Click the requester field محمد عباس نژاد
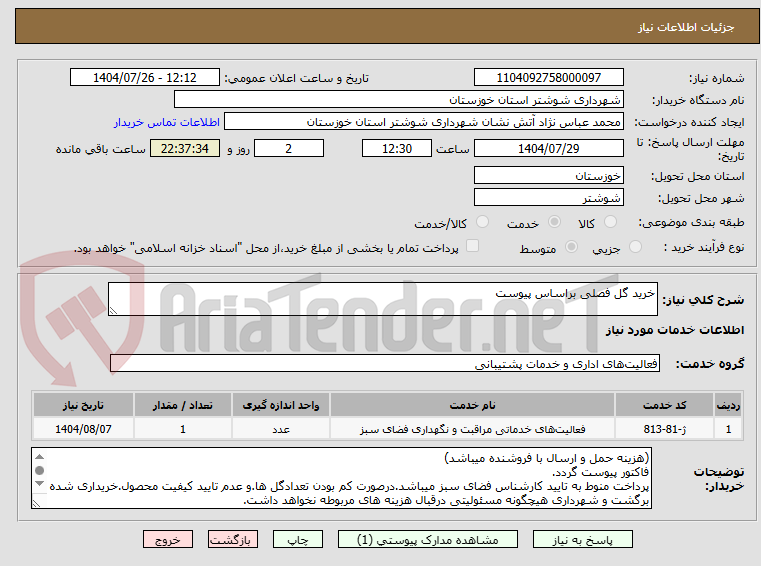 424,122
